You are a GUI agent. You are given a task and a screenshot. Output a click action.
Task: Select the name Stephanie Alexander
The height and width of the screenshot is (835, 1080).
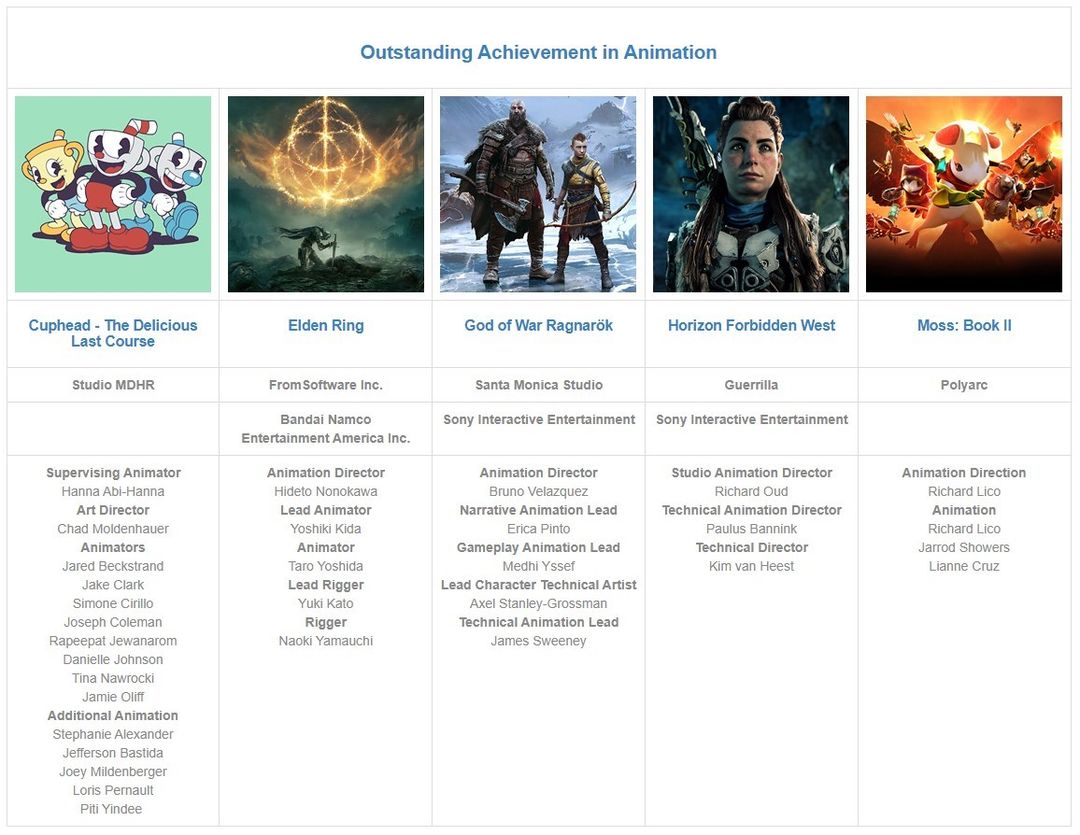pos(113,734)
